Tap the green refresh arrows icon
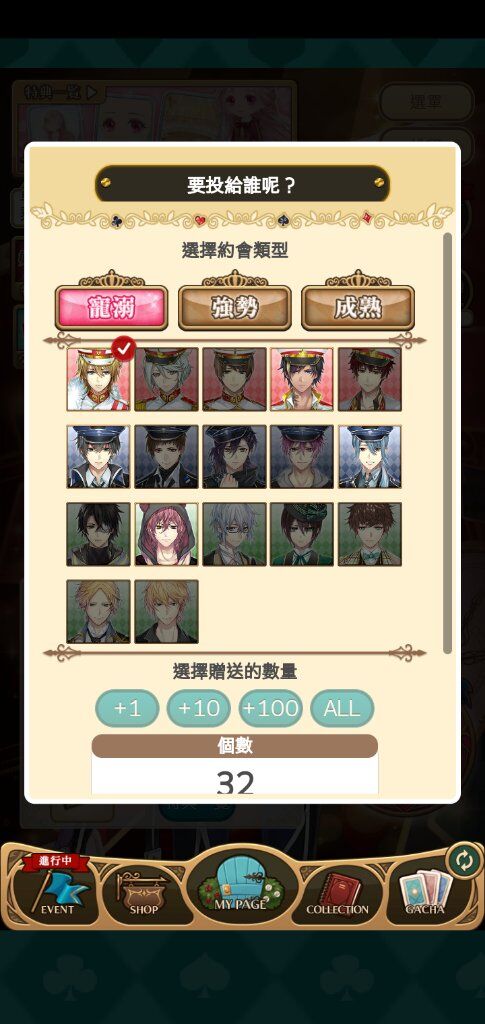 pyautogui.click(x=463, y=861)
